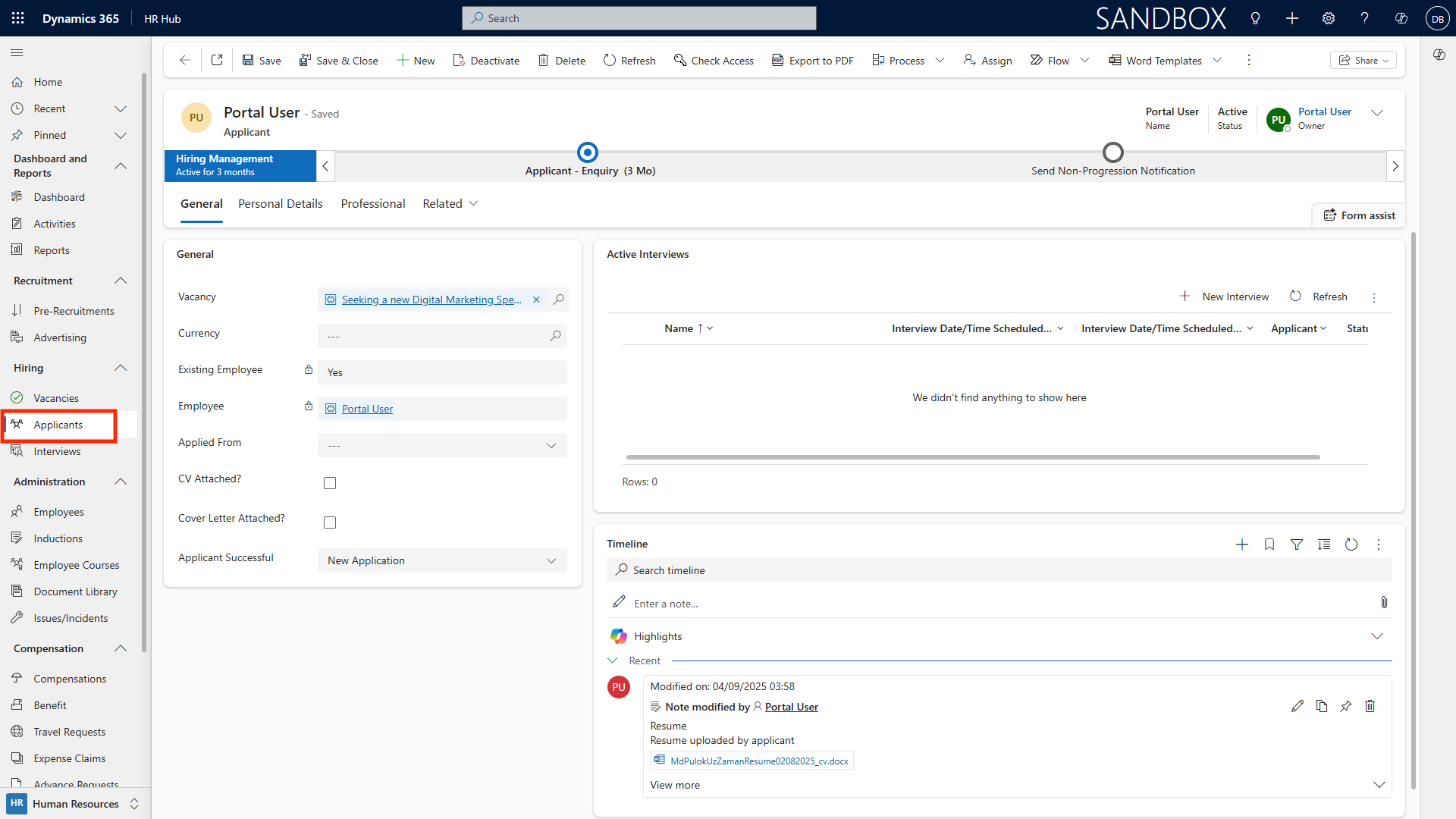Tick the Cover Letter Attached checkbox

(x=330, y=522)
